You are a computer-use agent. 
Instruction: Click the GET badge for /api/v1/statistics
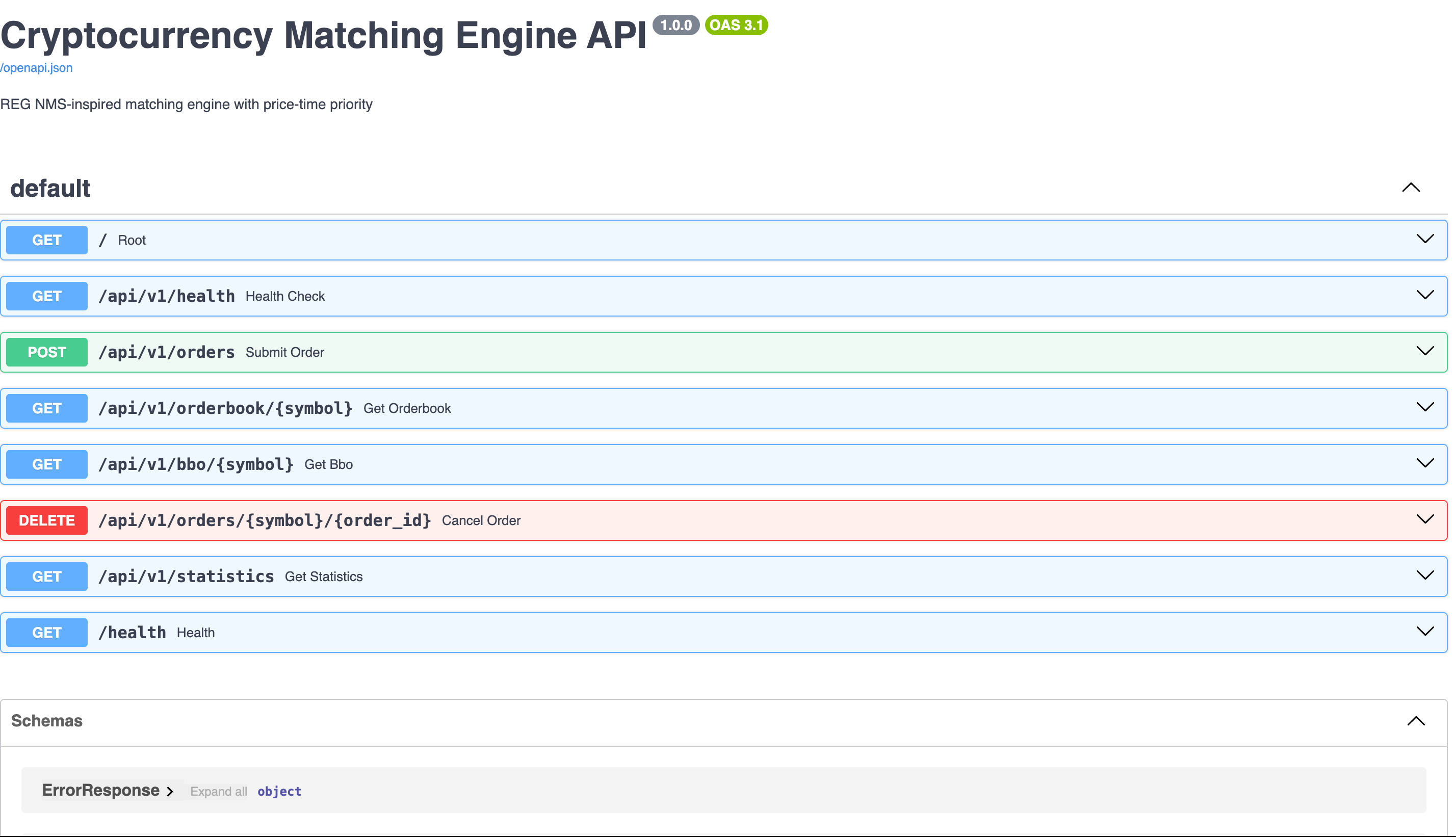(47, 577)
